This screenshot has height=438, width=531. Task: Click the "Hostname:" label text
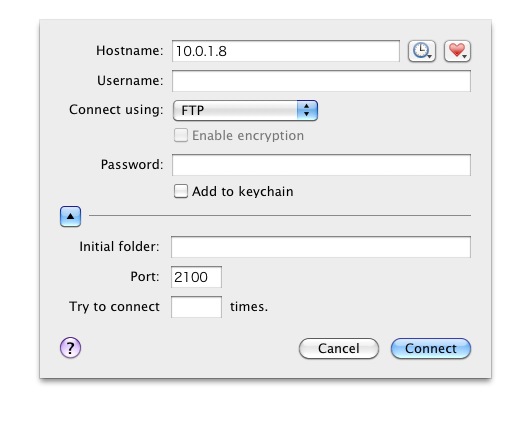[130, 50]
